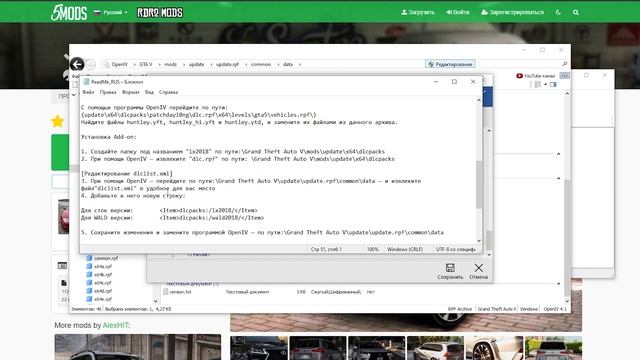Open the RDR2 MODS site link

160,13
